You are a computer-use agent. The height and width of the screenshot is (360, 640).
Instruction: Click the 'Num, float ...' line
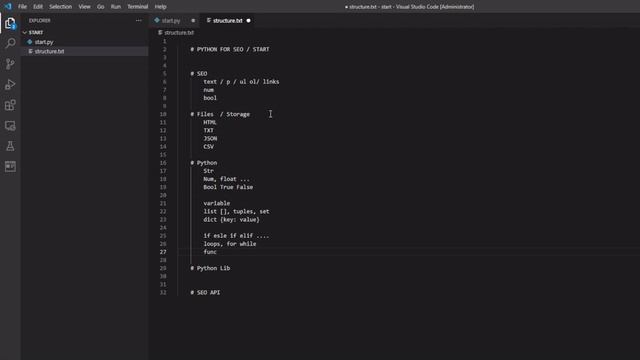pos(227,179)
